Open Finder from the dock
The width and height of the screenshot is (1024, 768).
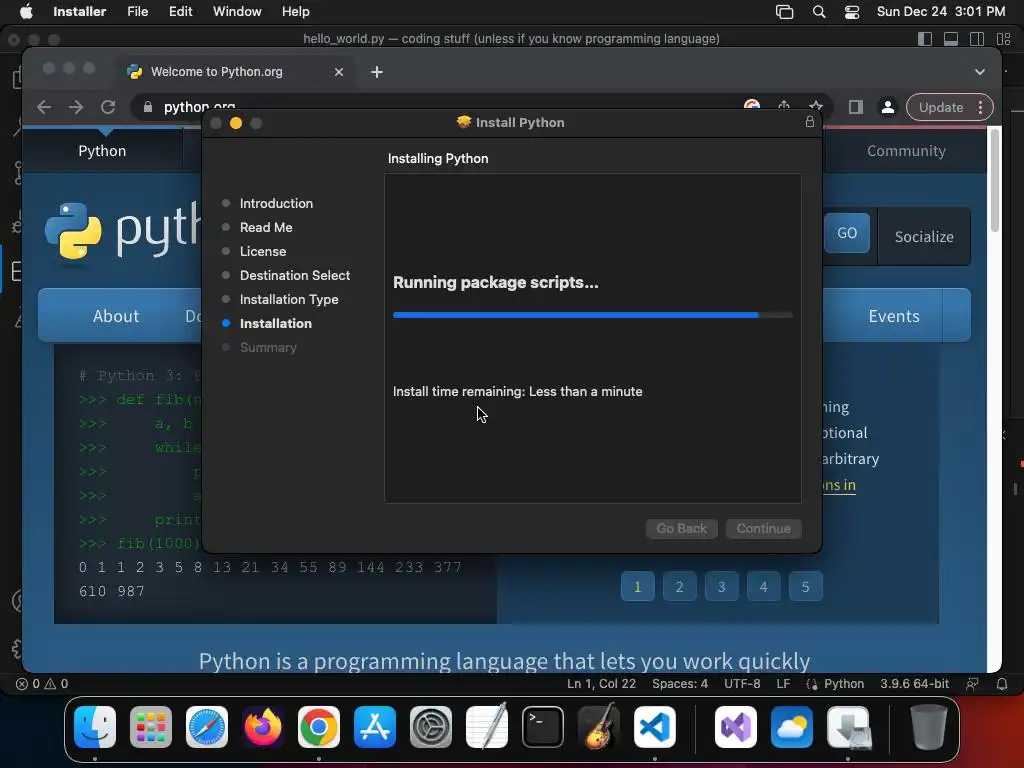[95, 727]
